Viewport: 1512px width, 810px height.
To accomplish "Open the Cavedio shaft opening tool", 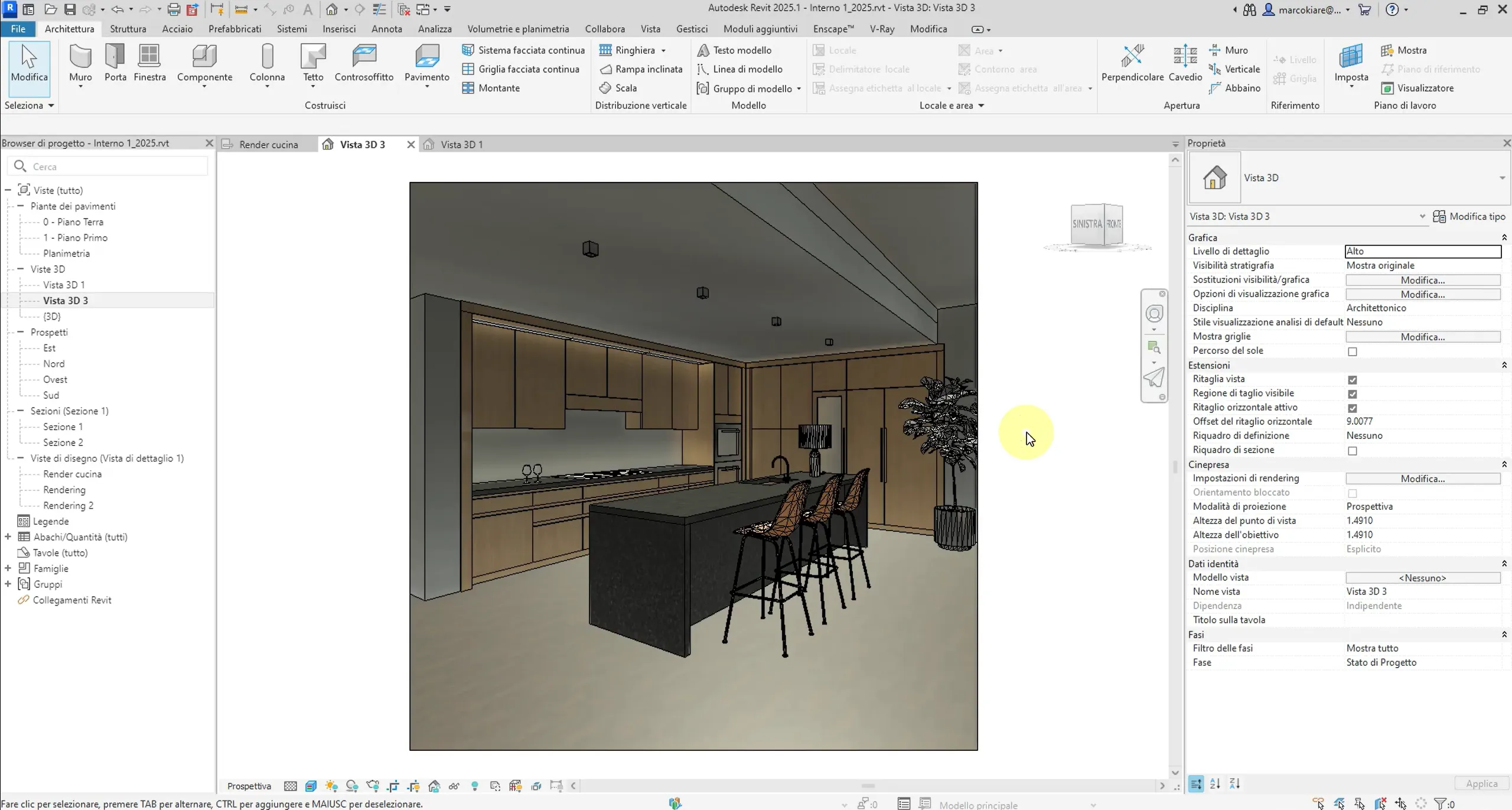I will pos(1185,63).
